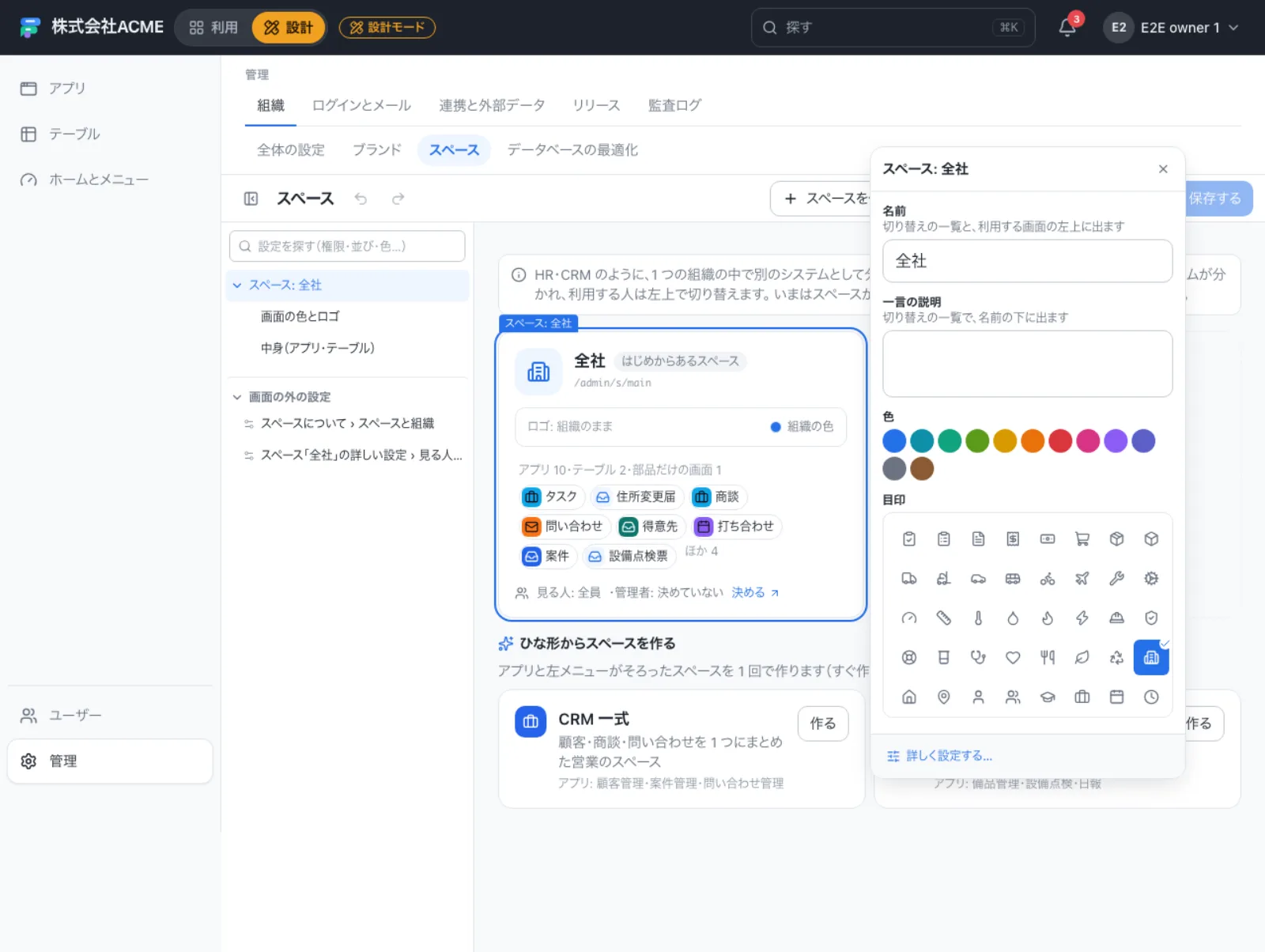The image size is (1265, 952).
Task: Click the 決める link for 管理者
Action: pos(755,592)
